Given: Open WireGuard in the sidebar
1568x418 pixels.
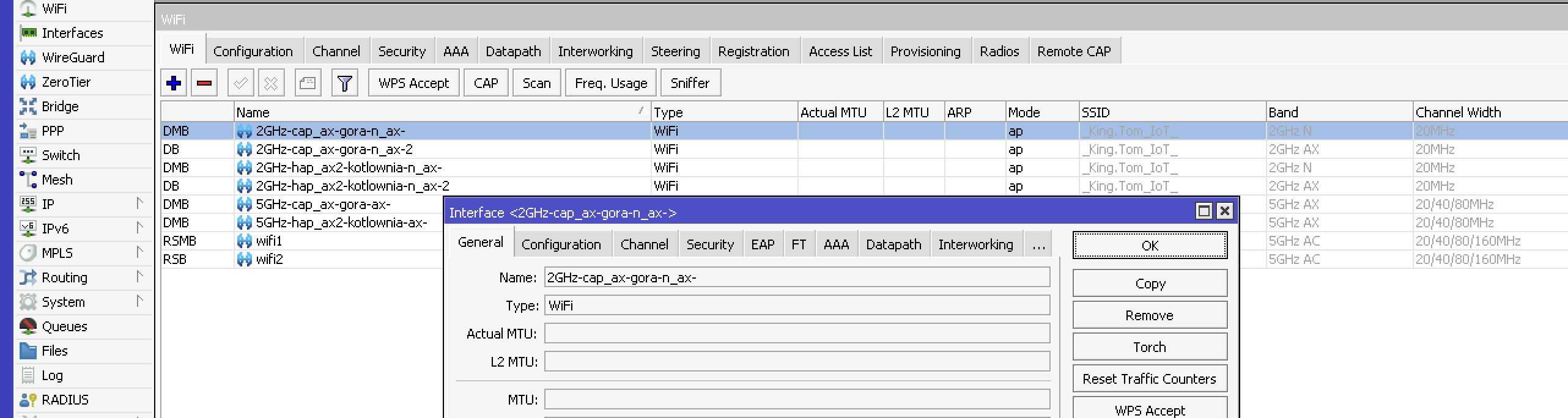Looking at the screenshot, I should click(x=73, y=57).
